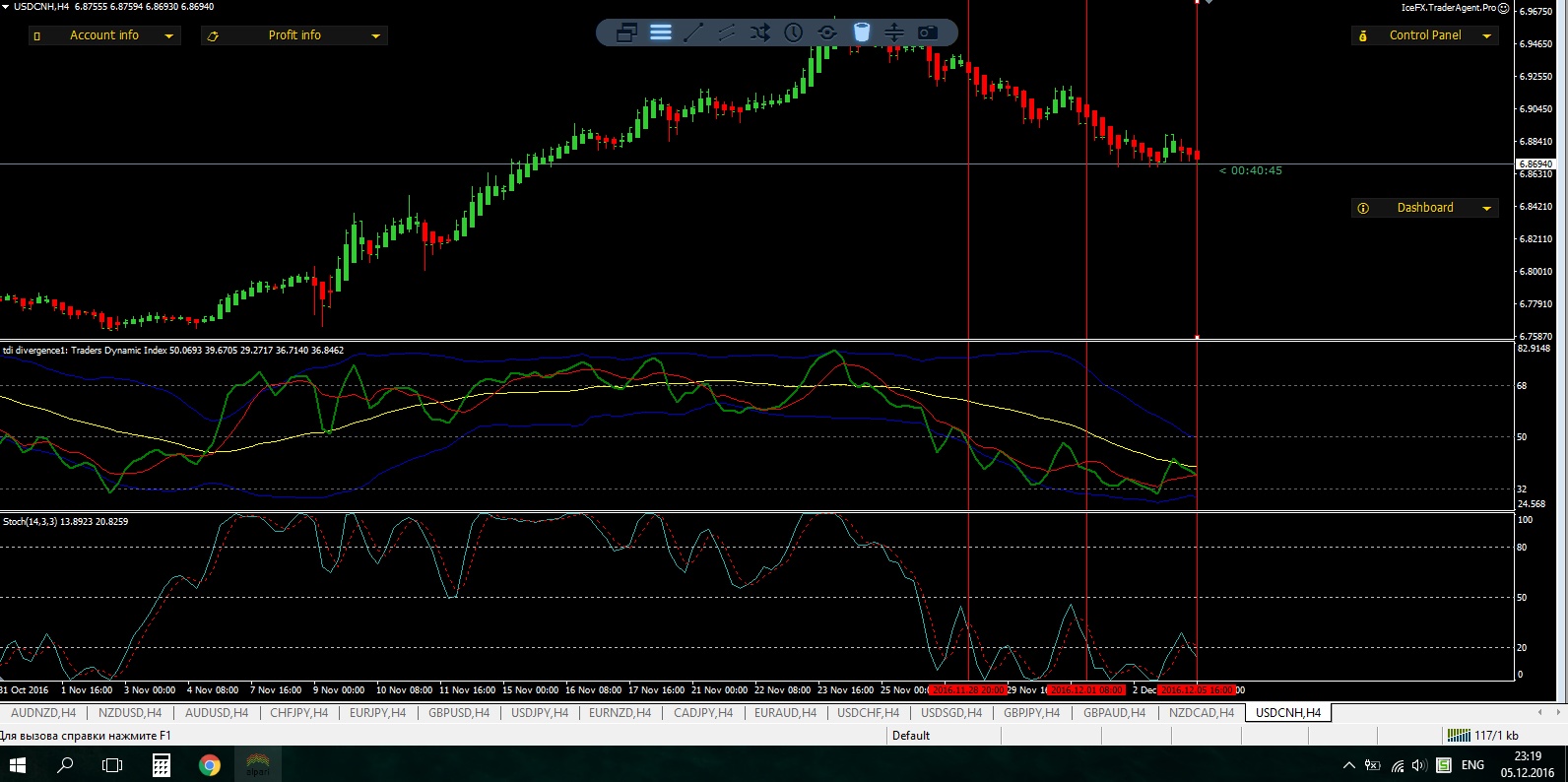
Task: Switch to the GBPAUD,H4 chart tab
Action: [x=1115, y=713]
